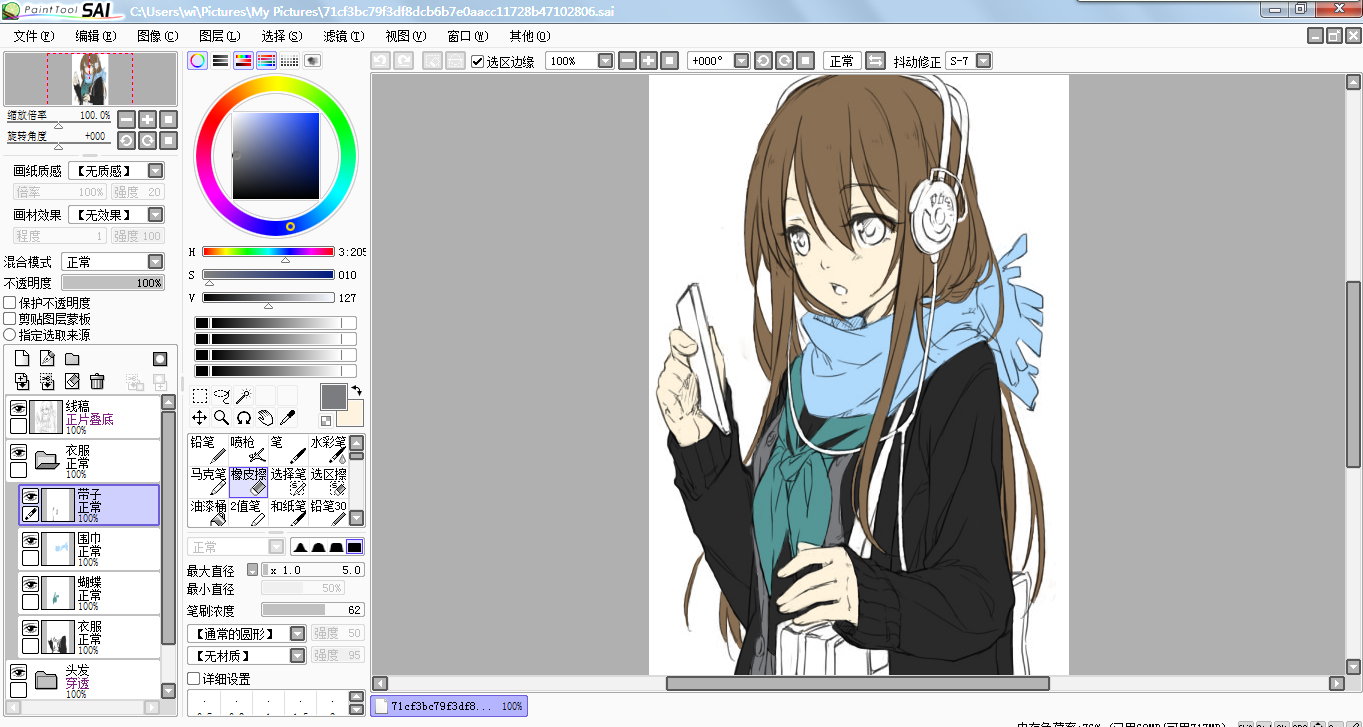Open the 抖动修正 S-7 dropdown
1363x727 pixels.
pos(969,61)
